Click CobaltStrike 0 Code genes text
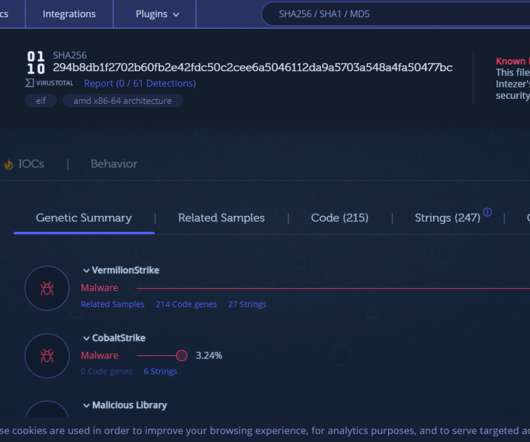Viewport: 530px width, 442px height. point(107,371)
